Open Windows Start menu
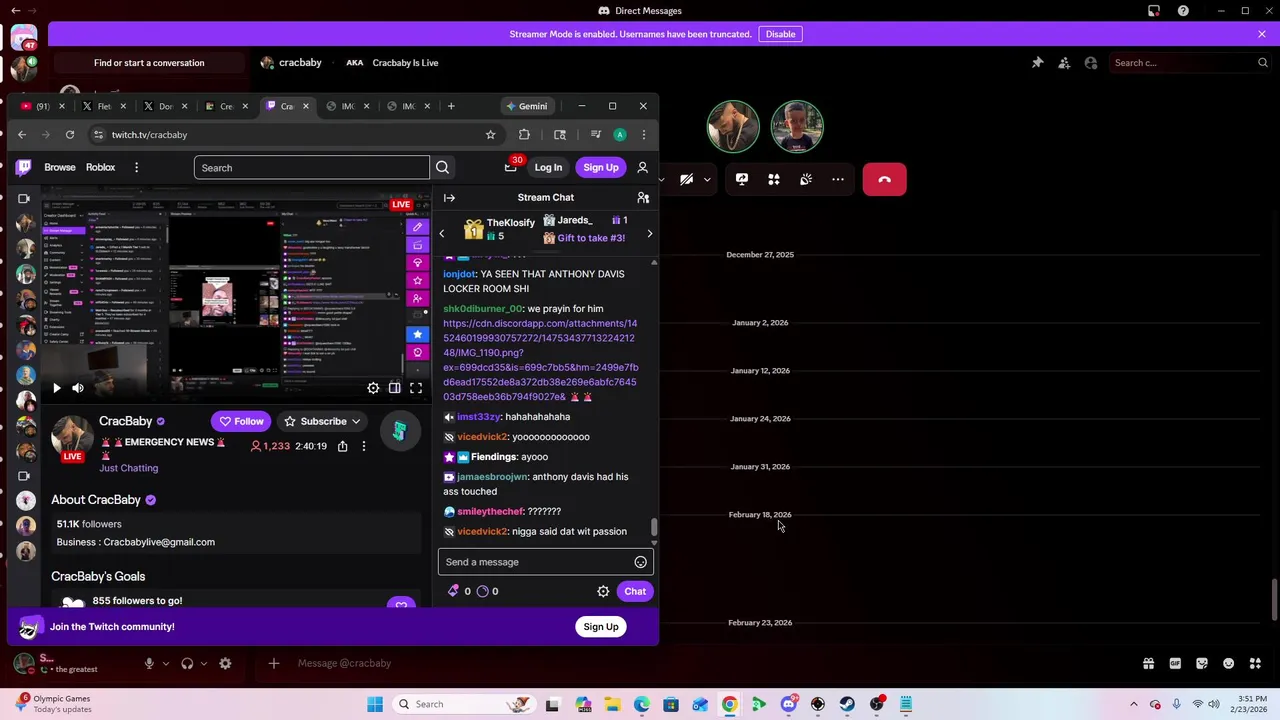Viewport: 1280px width, 720px height. click(x=375, y=704)
